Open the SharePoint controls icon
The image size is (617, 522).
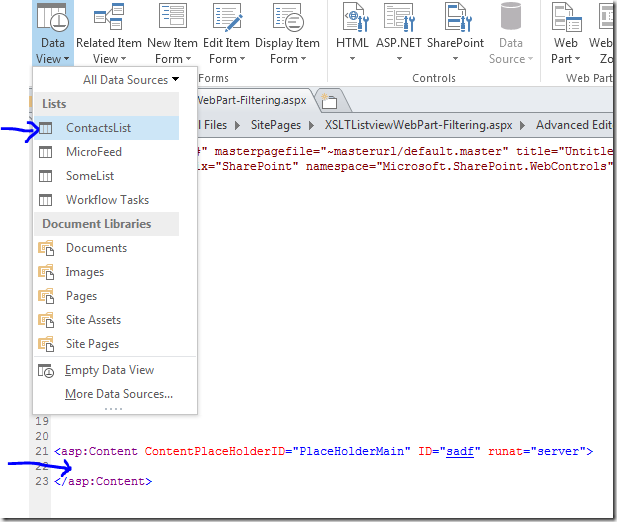point(455,18)
